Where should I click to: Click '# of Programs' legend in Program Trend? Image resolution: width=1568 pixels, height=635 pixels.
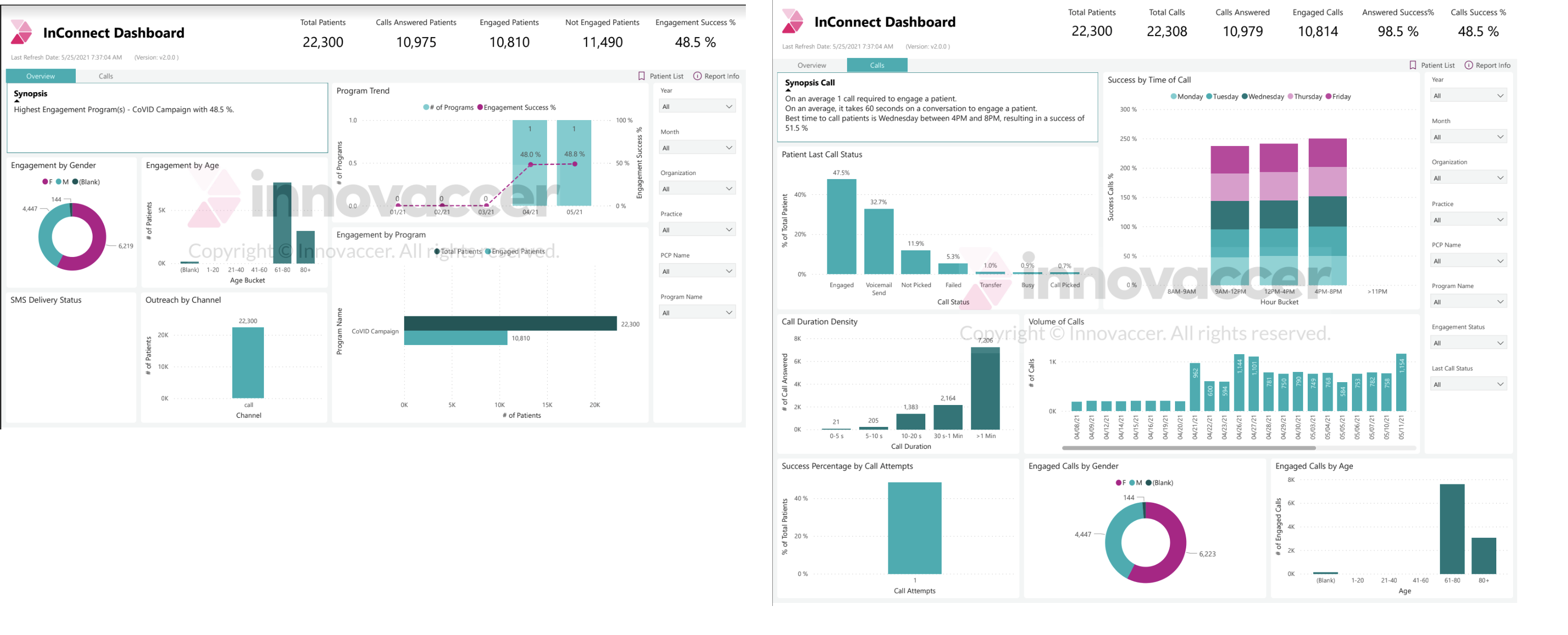pyautogui.click(x=448, y=107)
